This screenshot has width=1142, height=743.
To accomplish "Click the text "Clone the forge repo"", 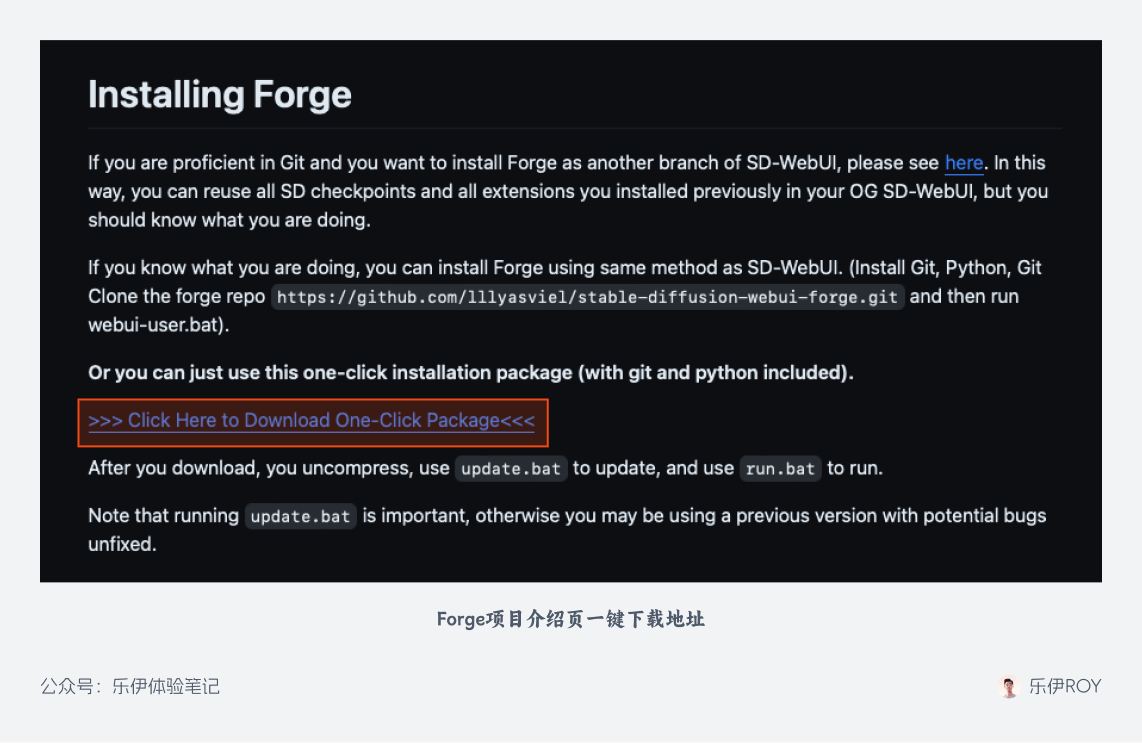I will [x=177, y=296].
